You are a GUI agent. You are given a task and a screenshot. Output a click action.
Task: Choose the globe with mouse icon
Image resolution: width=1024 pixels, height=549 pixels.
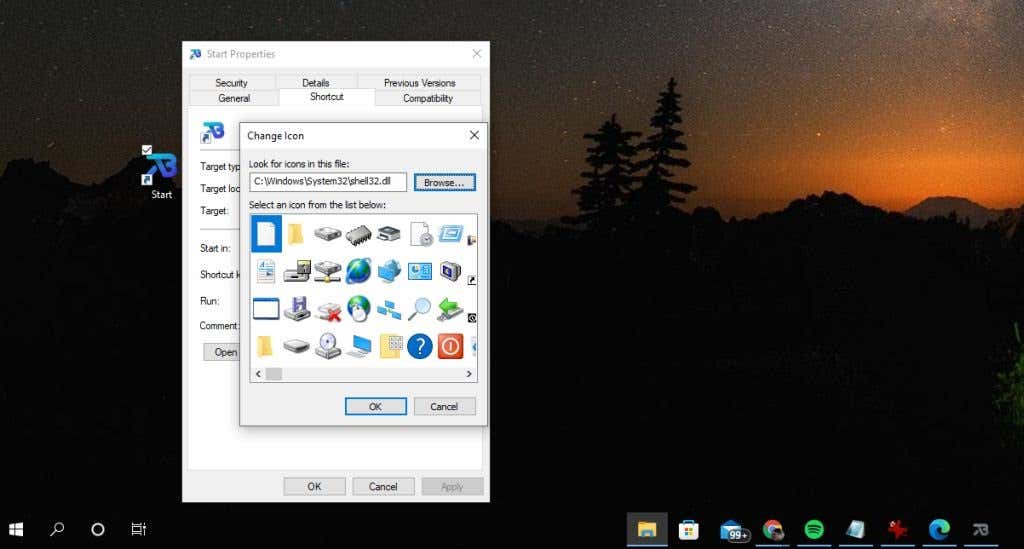(358, 309)
